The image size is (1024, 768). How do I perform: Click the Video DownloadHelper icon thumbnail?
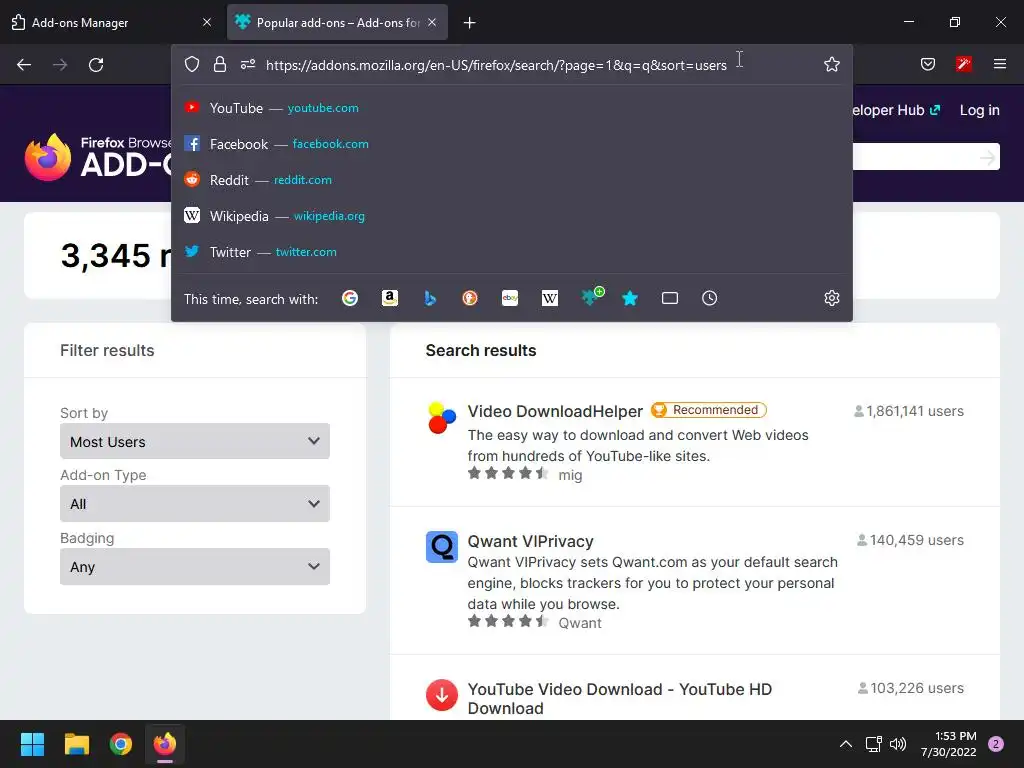[441, 418]
